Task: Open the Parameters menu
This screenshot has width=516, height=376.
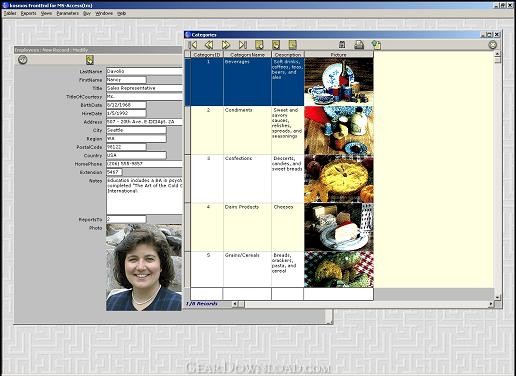Action: [x=67, y=13]
